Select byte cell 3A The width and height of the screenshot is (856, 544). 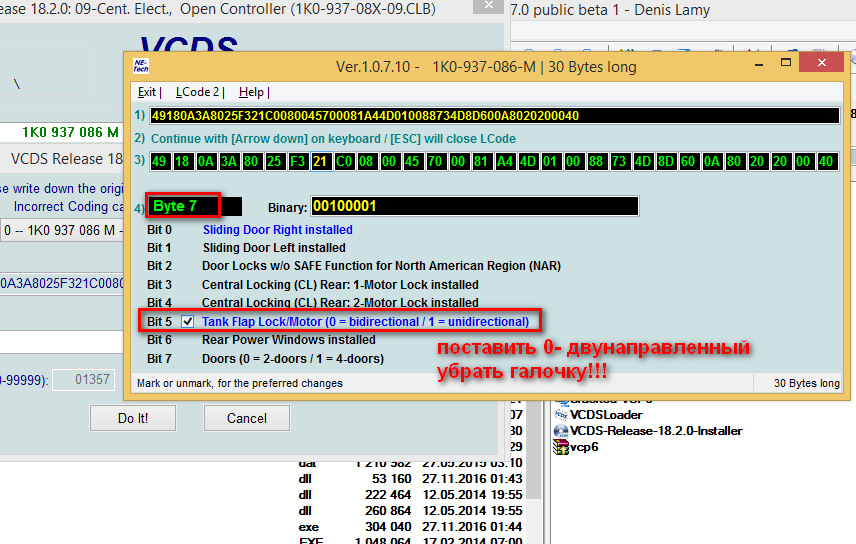tap(228, 162)
